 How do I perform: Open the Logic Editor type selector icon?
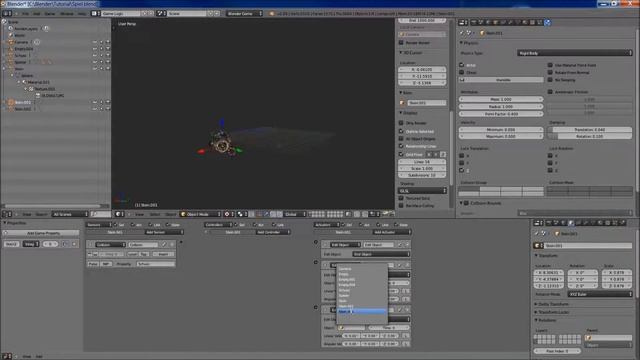click(x=7, y=356)
